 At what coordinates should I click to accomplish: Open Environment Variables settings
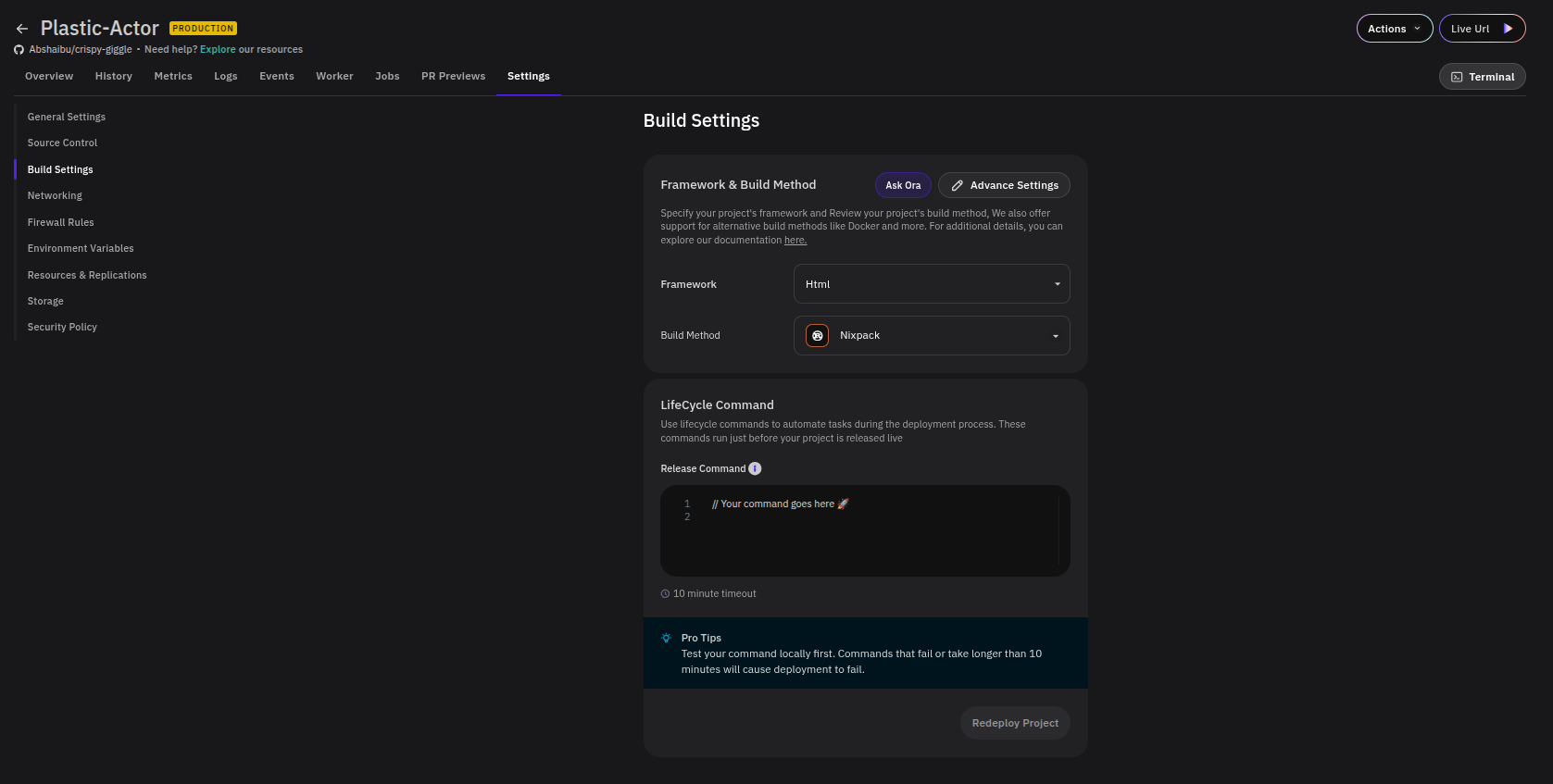click(x=81, y=248)
